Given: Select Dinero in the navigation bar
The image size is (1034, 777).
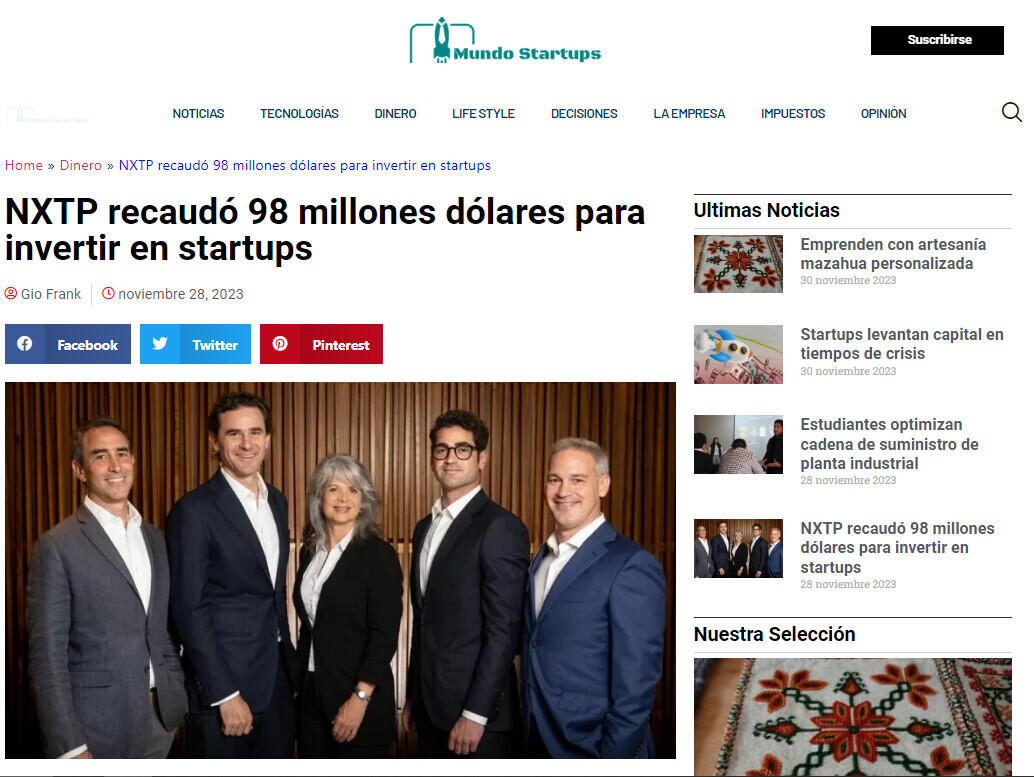Looking at the screenshot, I should 396,113.
